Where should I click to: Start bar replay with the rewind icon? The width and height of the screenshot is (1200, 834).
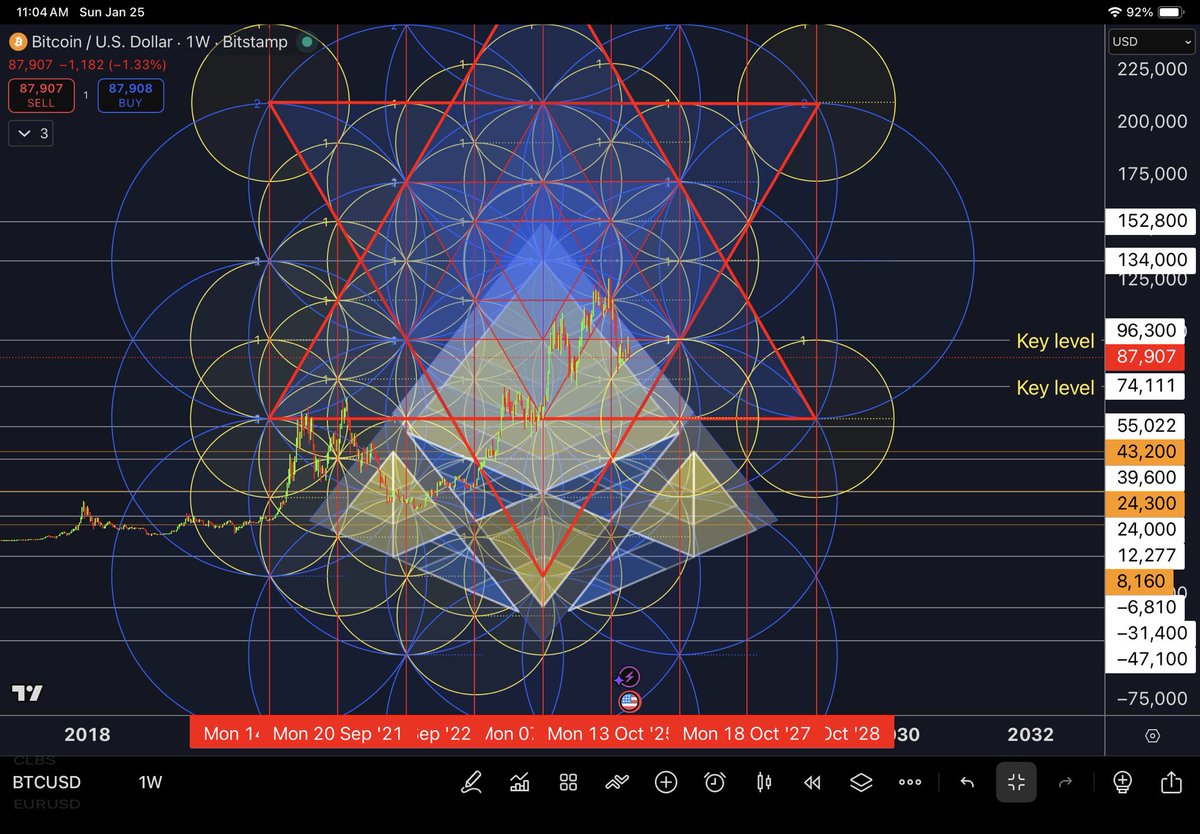point(812,782)
